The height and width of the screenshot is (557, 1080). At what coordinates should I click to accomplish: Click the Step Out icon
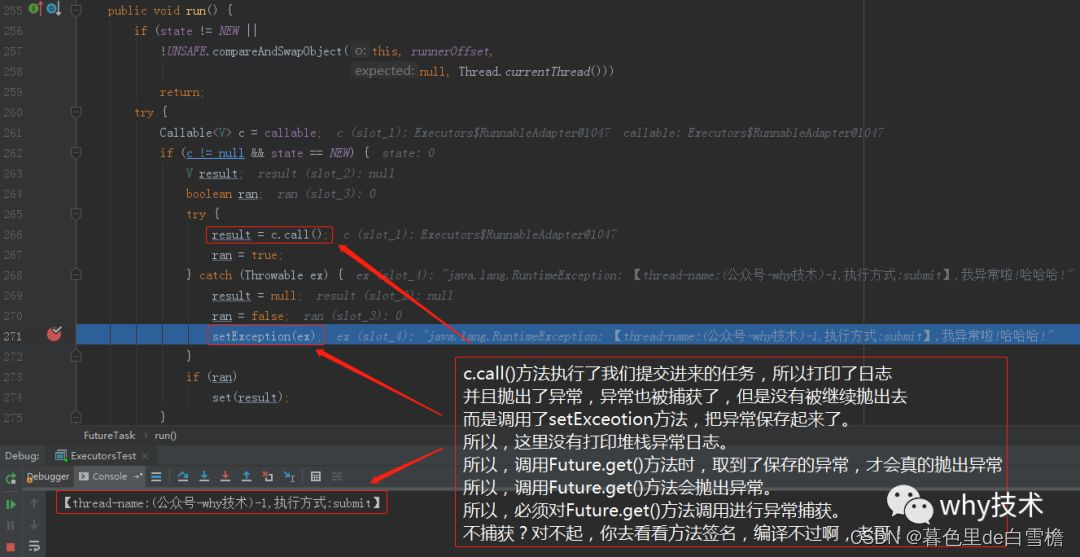click(x=247, y=476)
